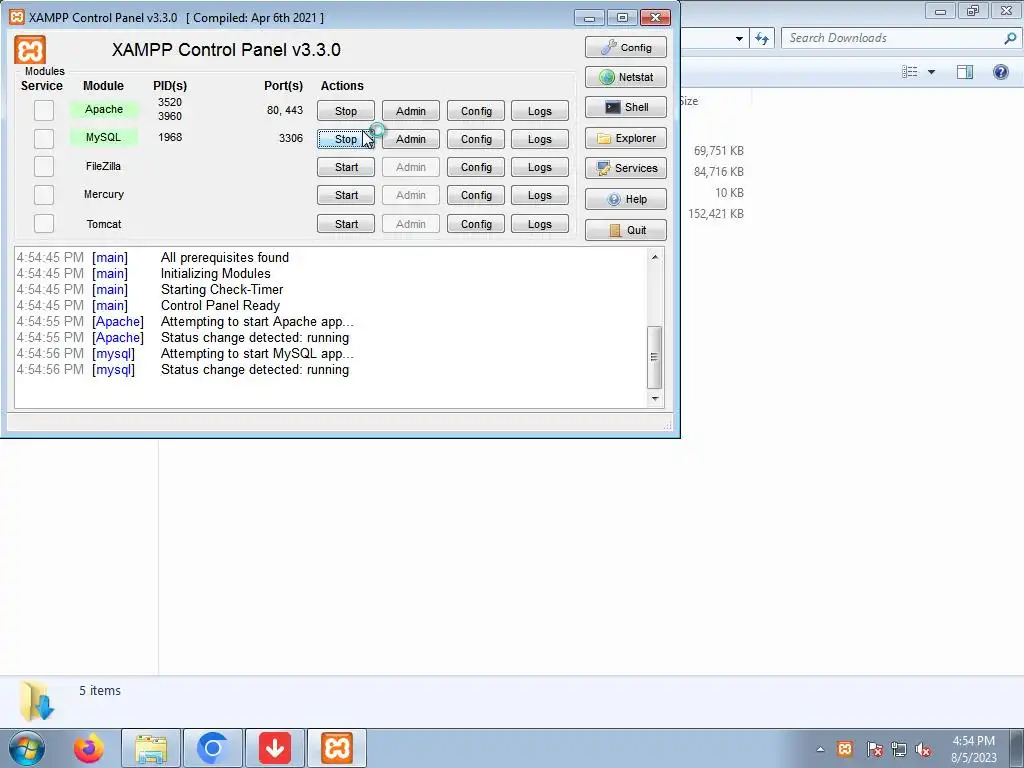This screenshot has height=768, width=1024.
Task: Toggle the preview pane in Downloads window
Action: [x=965, y=72]
